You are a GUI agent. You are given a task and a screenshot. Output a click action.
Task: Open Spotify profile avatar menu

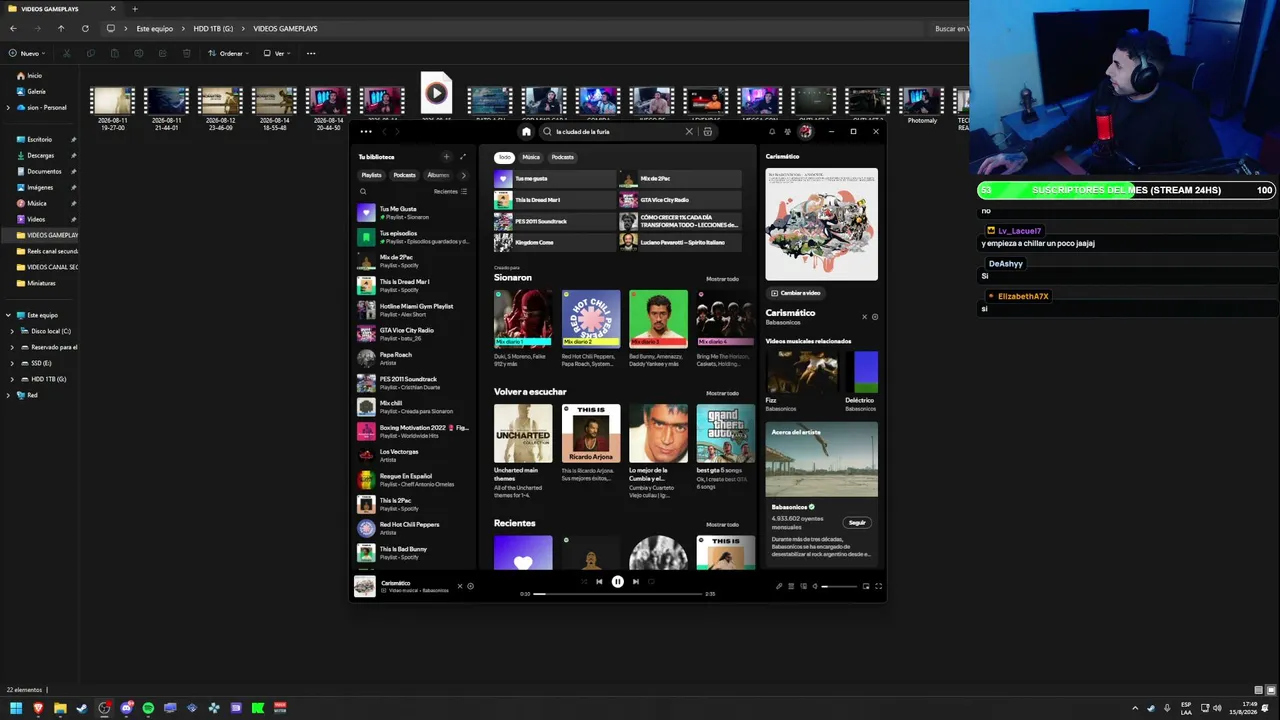pos(805,131)
